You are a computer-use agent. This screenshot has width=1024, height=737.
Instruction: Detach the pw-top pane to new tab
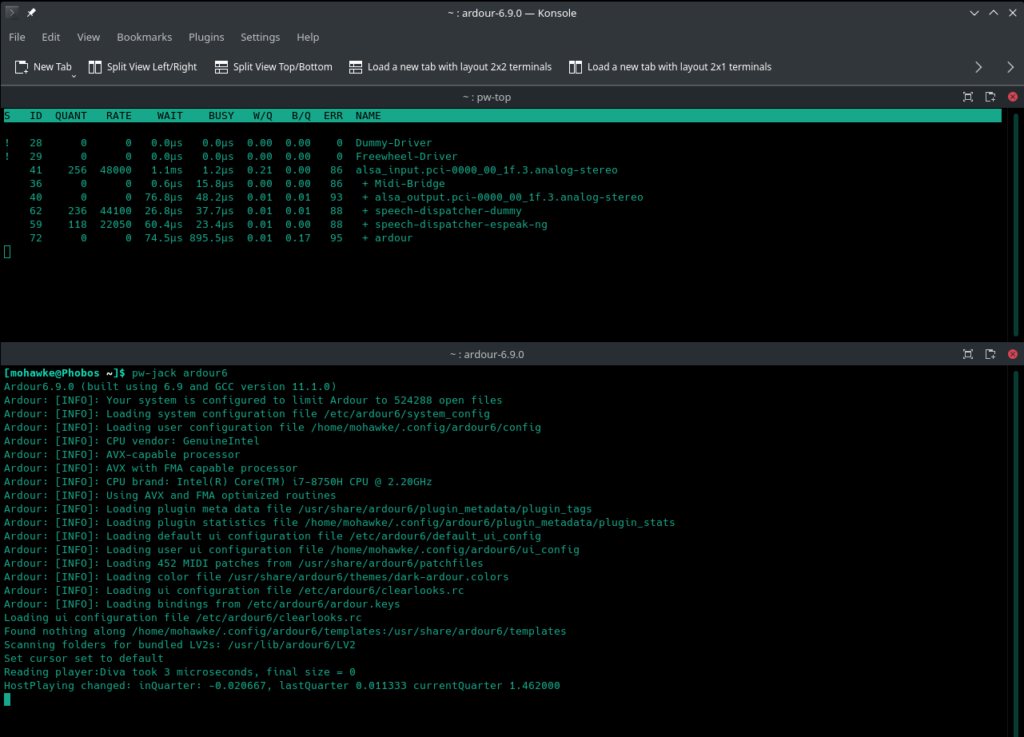click(x=990, y=97)
